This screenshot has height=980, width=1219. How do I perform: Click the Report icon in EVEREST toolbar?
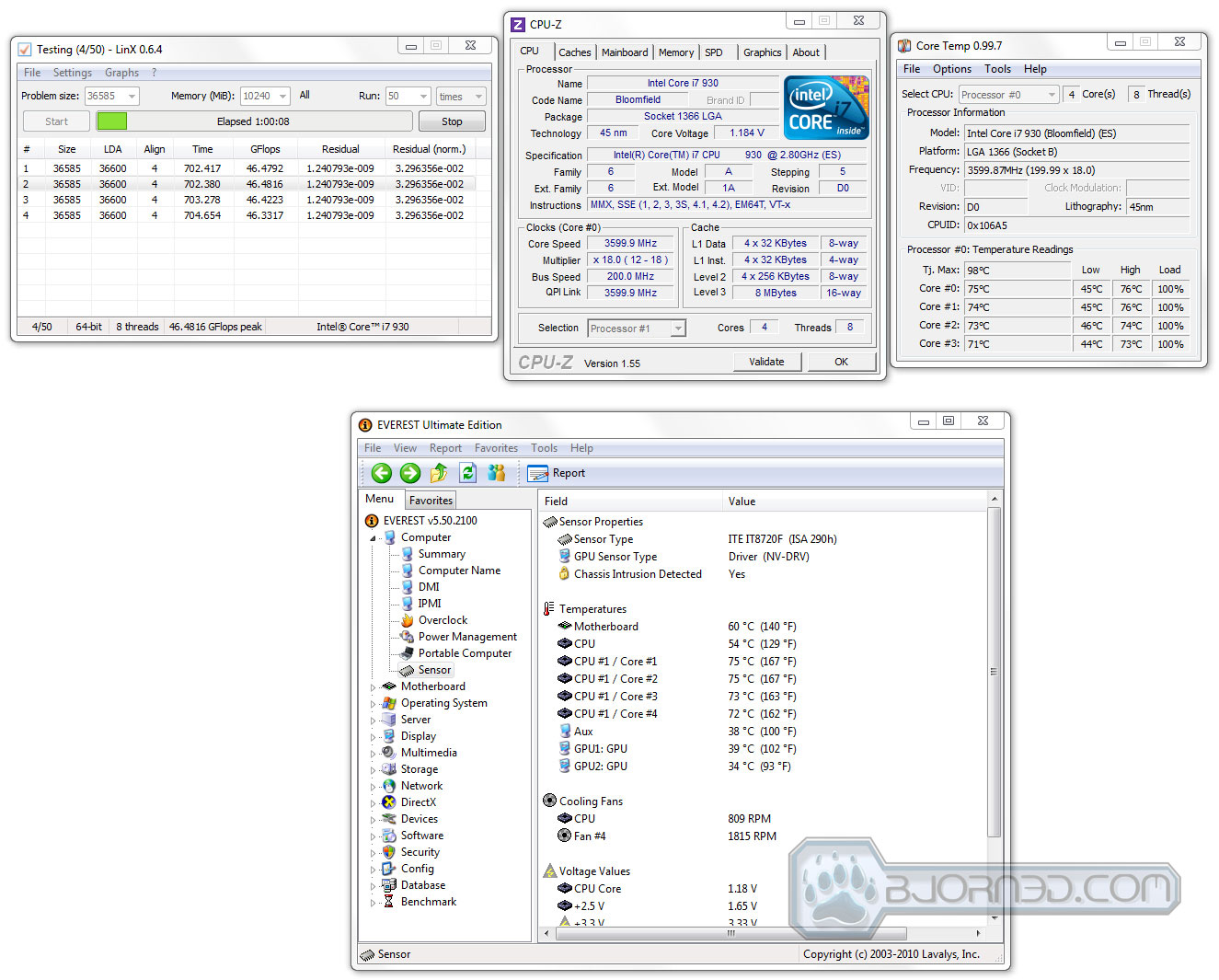tap(538, 473)
